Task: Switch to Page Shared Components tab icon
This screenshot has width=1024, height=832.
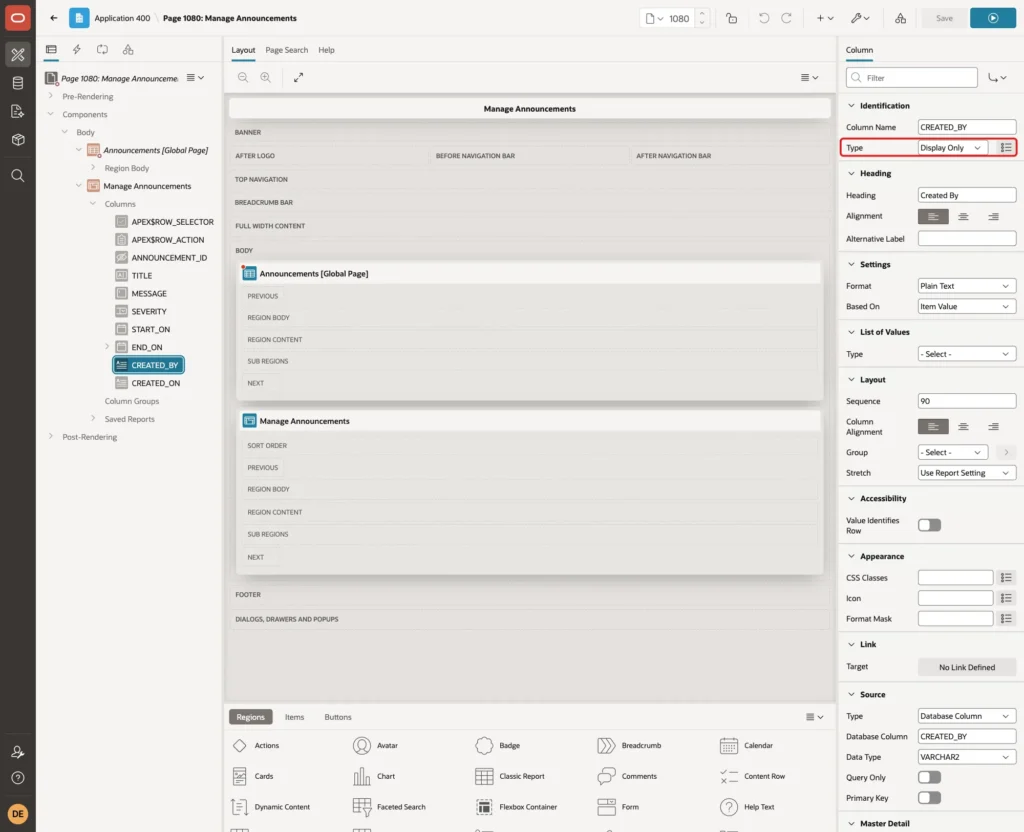Action: click(128, 50)
